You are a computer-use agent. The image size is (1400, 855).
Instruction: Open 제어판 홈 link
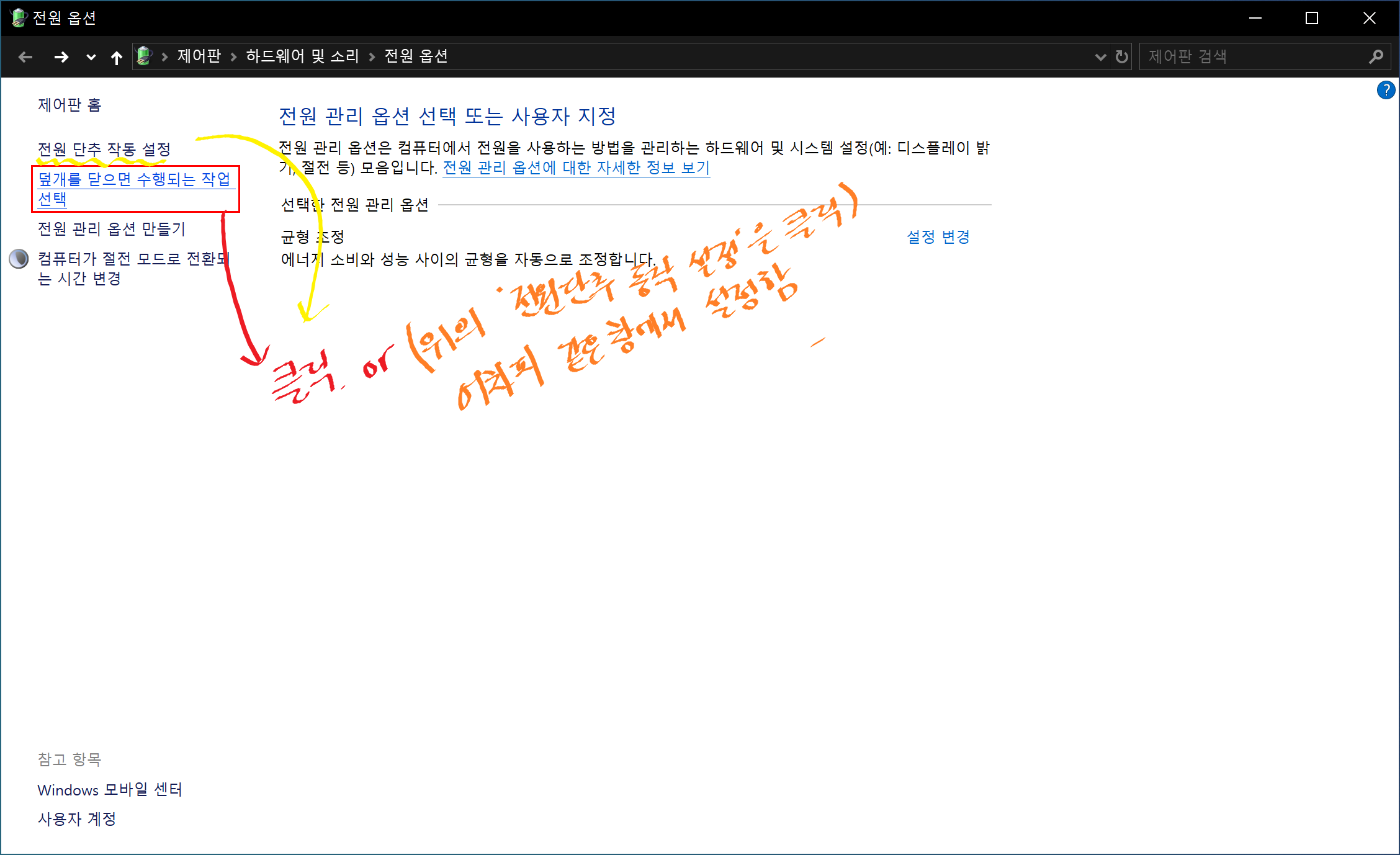point(69,105)
